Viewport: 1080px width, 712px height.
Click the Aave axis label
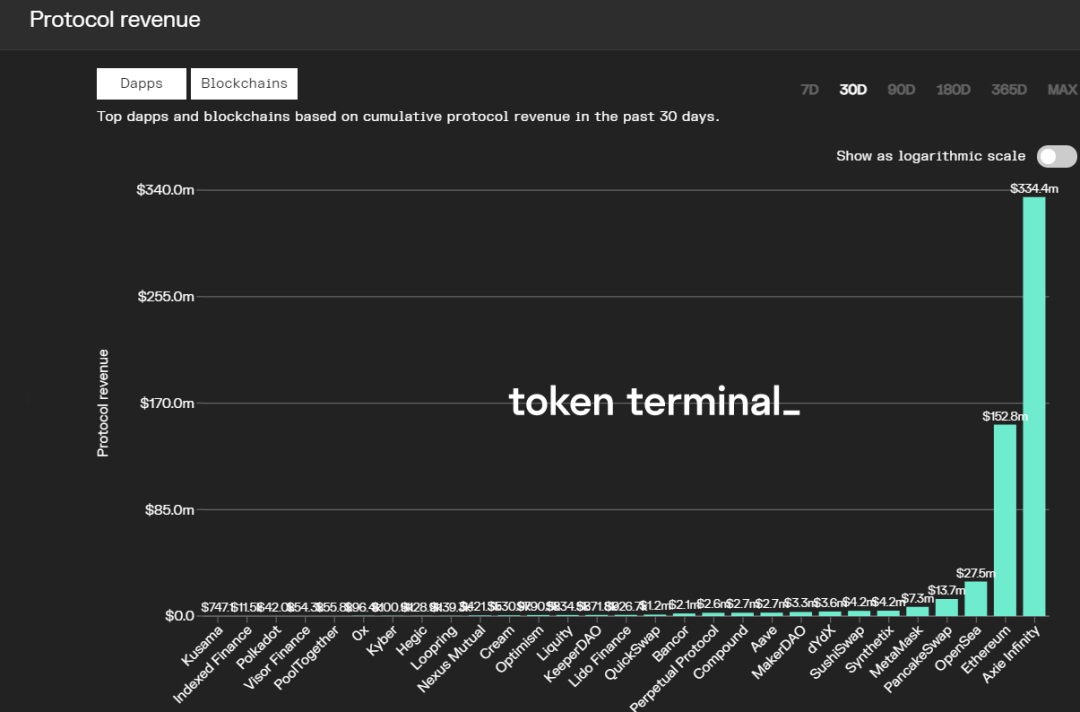point(764,639)
